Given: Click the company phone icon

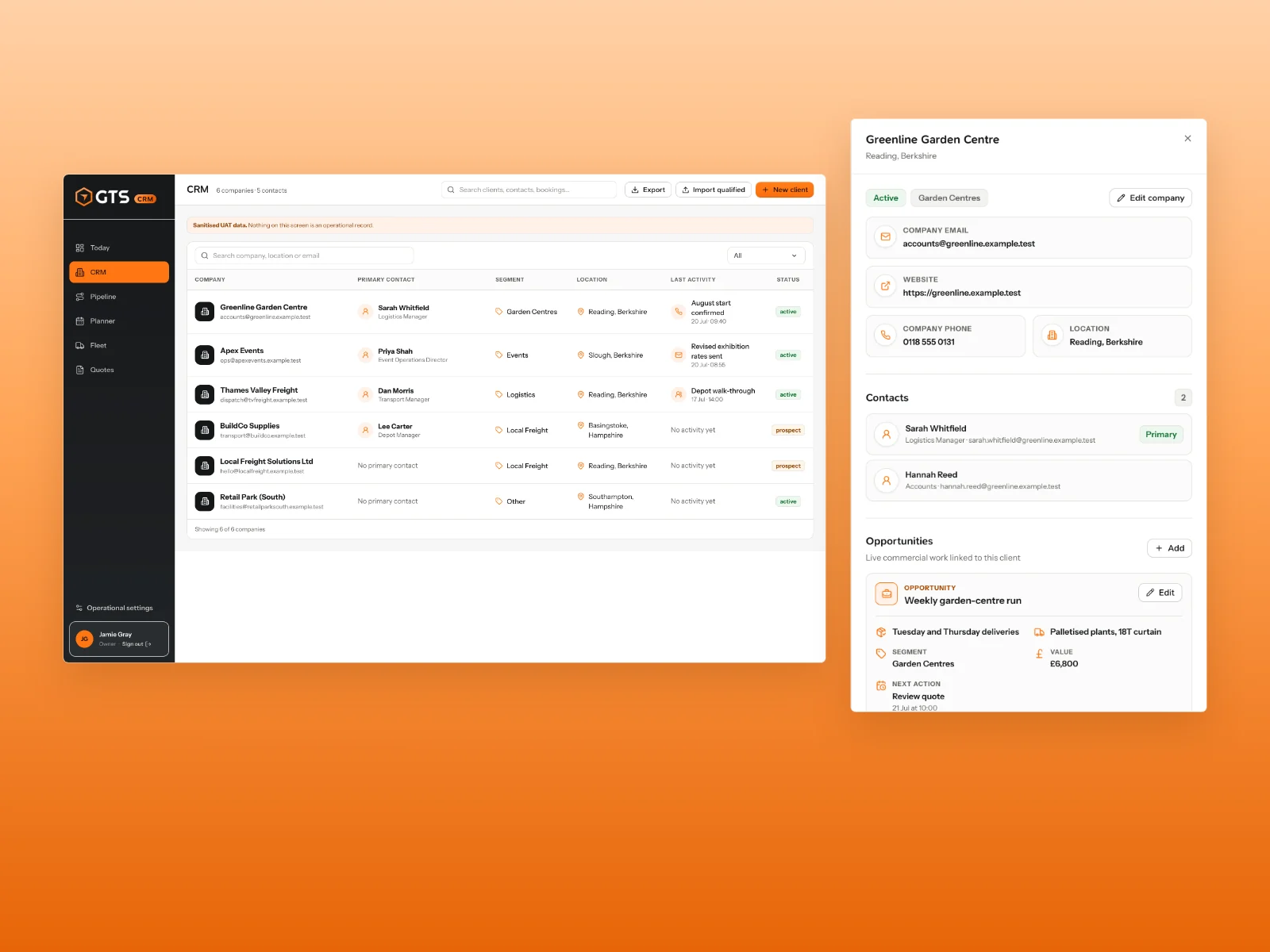Looking at the screenshot, I should [885, 336].
